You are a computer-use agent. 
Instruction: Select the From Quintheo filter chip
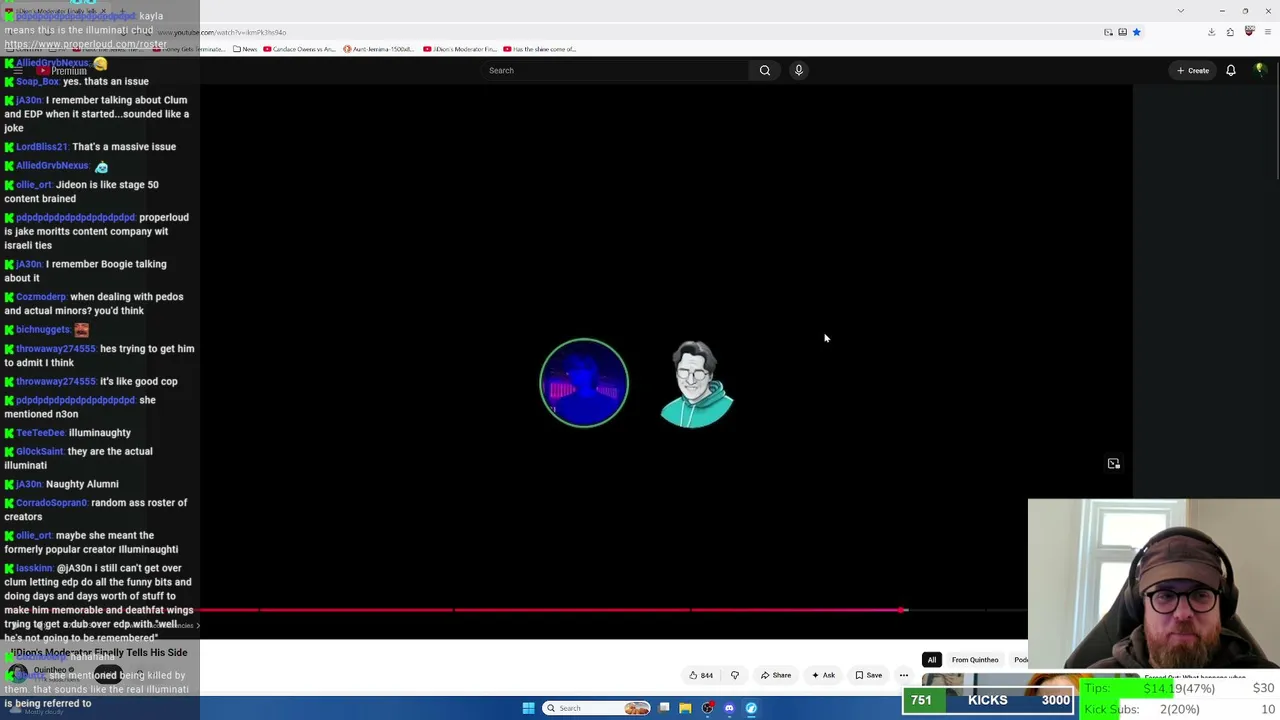pyautogui.click(x=975, y=660)
